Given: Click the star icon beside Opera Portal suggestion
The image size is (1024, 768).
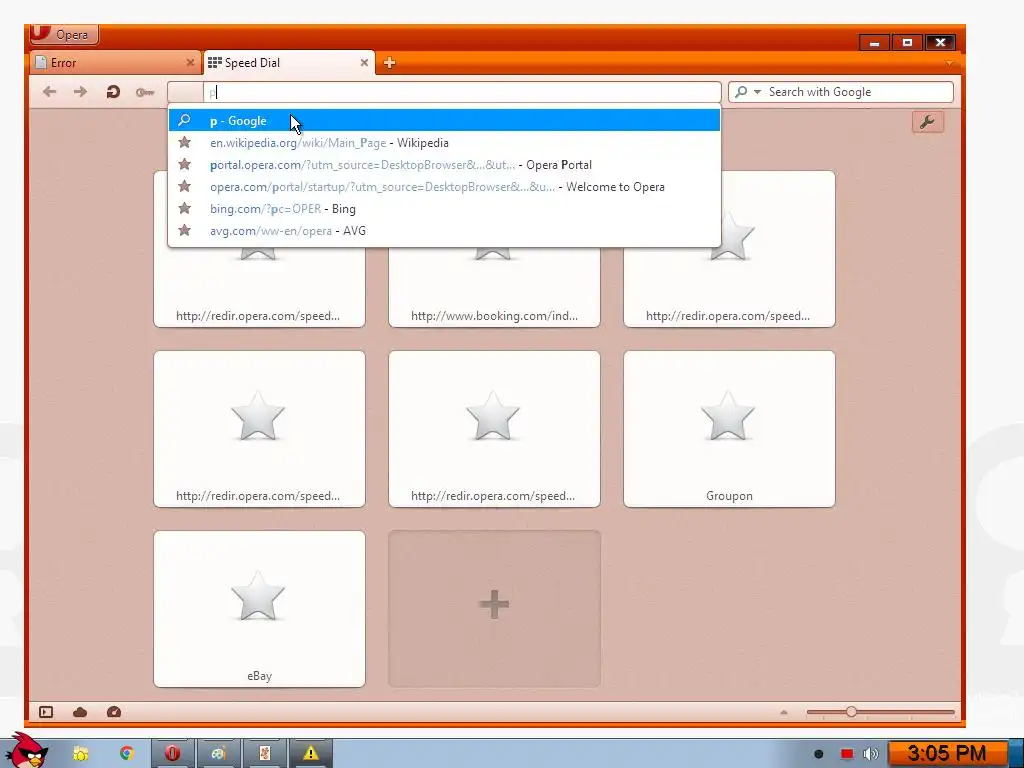Looking at the screenshot, I should click(x=185, y=164).
